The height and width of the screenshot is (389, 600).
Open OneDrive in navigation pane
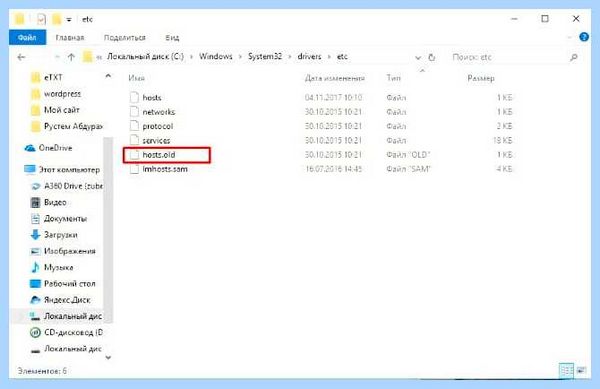pyautogui.click(x=55, y=148)
